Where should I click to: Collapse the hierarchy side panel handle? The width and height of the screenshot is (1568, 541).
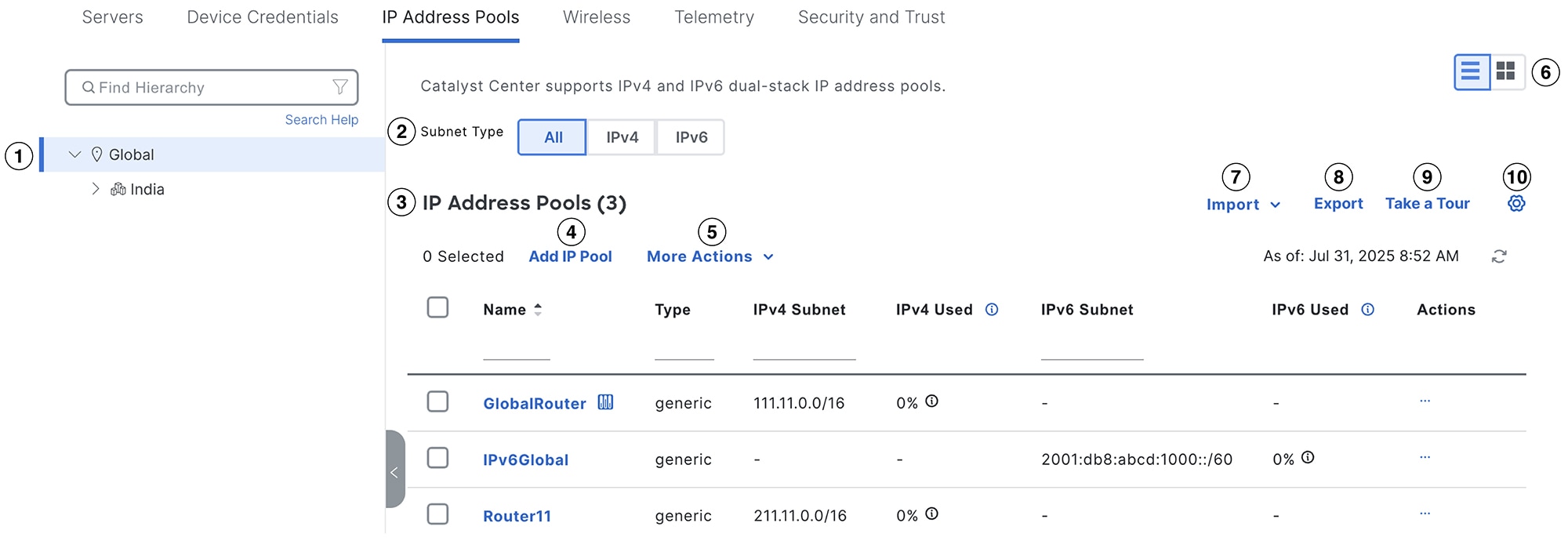(x=395, y=472)
